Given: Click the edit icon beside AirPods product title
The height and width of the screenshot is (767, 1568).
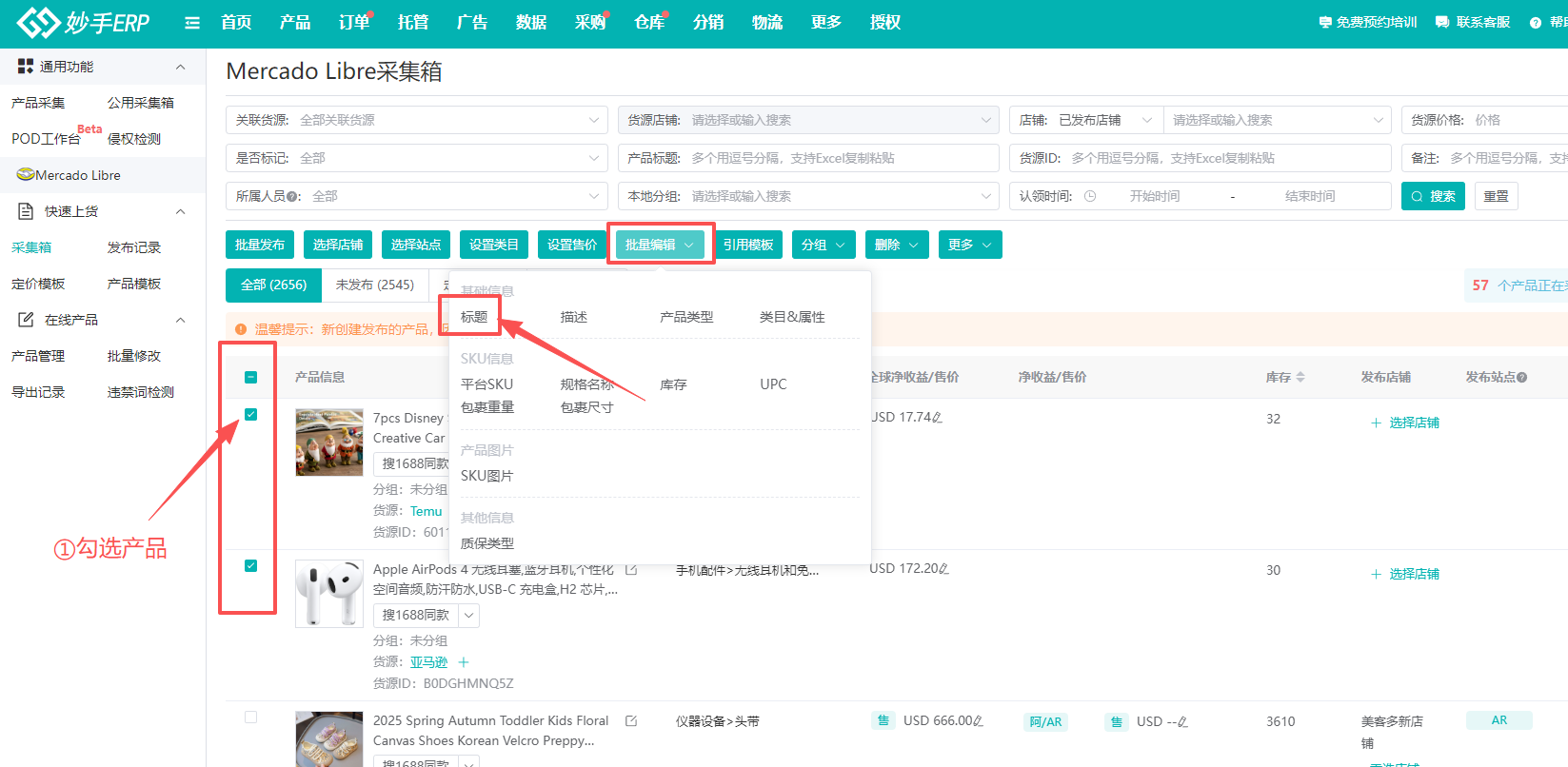Looking at the screenshot, I should [x=631, y=570].
